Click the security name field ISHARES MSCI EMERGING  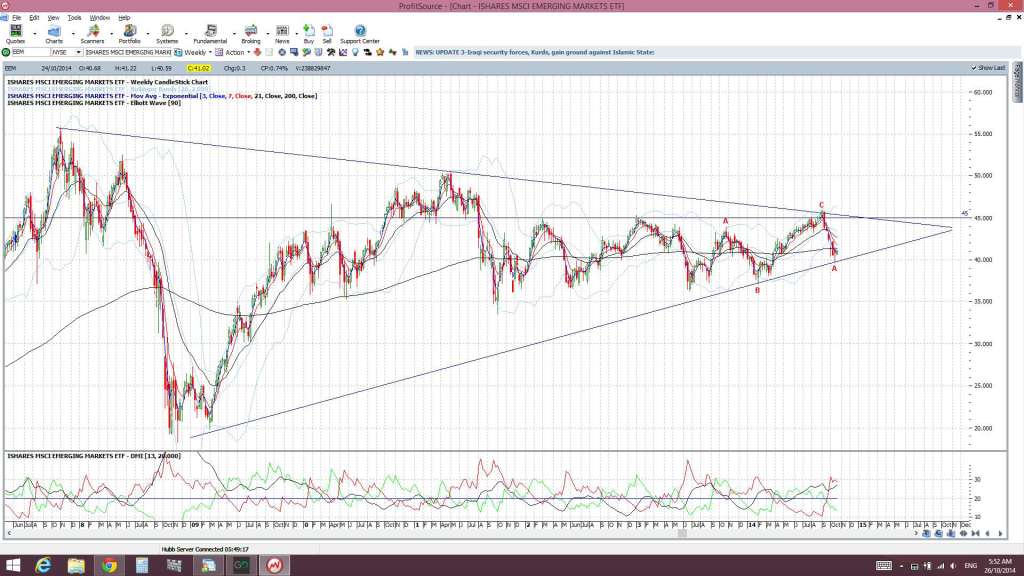pos(128,52)
